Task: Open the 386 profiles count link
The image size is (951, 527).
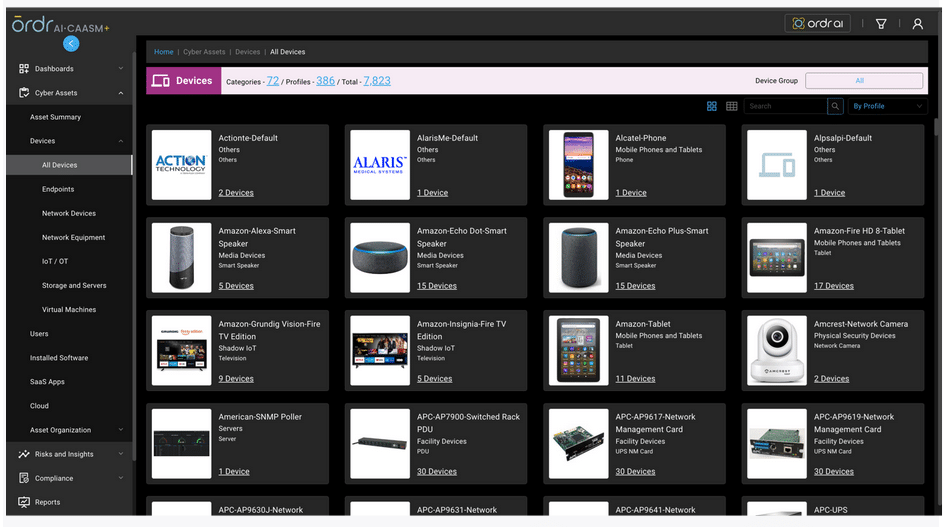Action: (x=325, y=81)
